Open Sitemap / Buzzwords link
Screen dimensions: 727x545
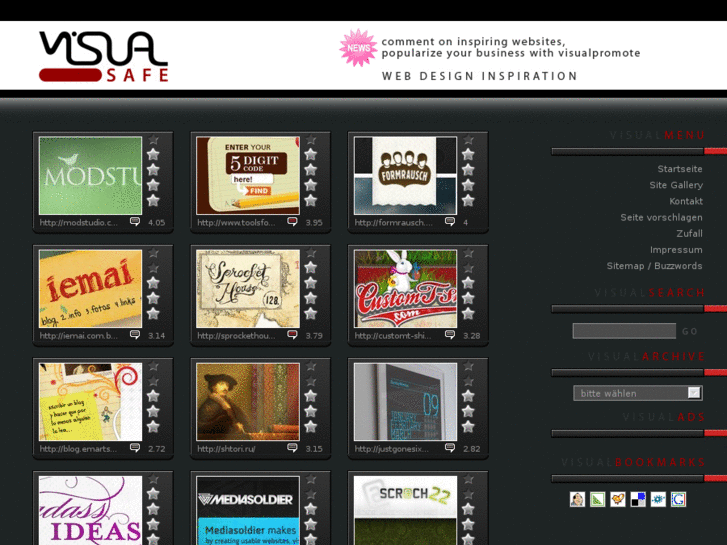coord(654,266)
